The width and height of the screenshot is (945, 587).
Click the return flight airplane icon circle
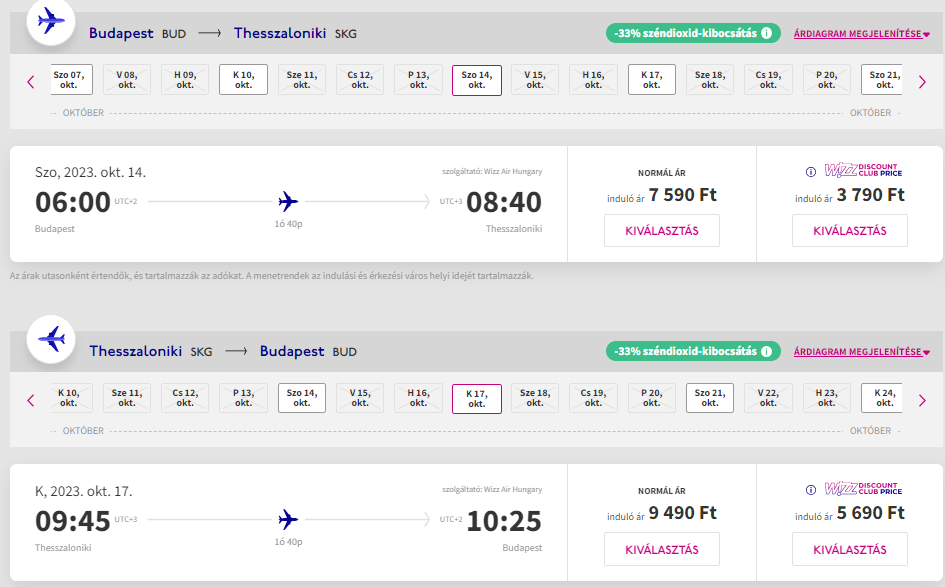coord(51,340)
